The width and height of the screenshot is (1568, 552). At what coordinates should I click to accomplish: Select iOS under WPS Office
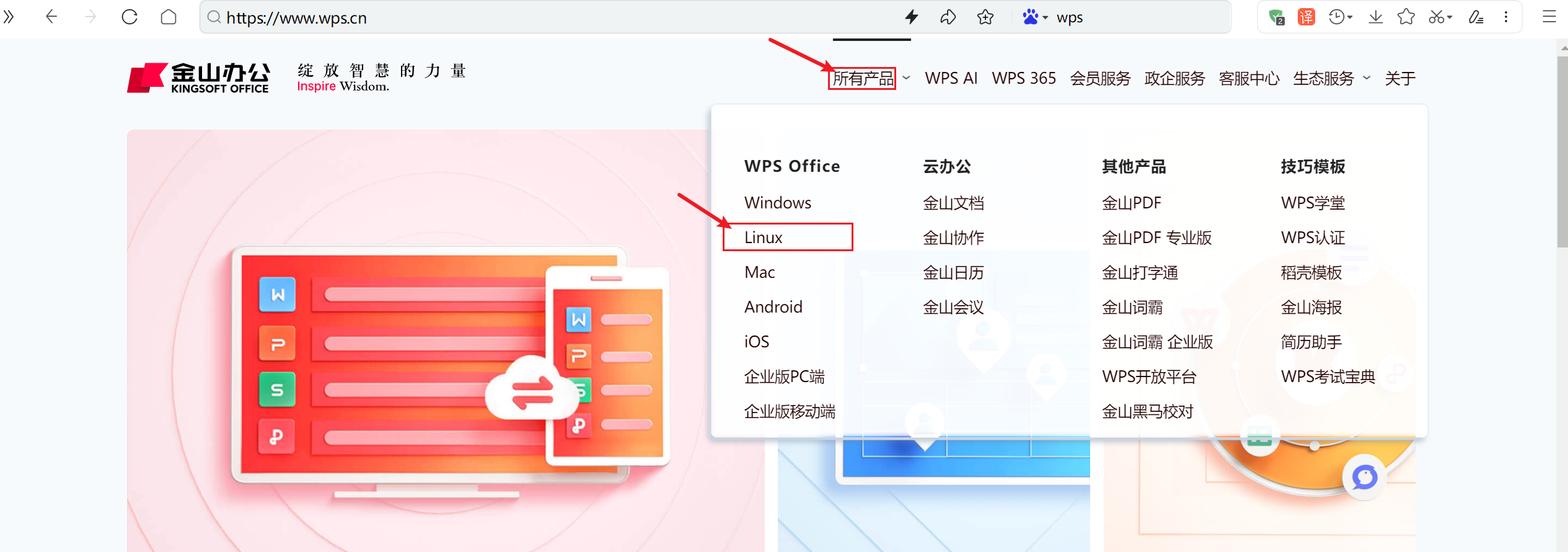click(x=756, y=342)
